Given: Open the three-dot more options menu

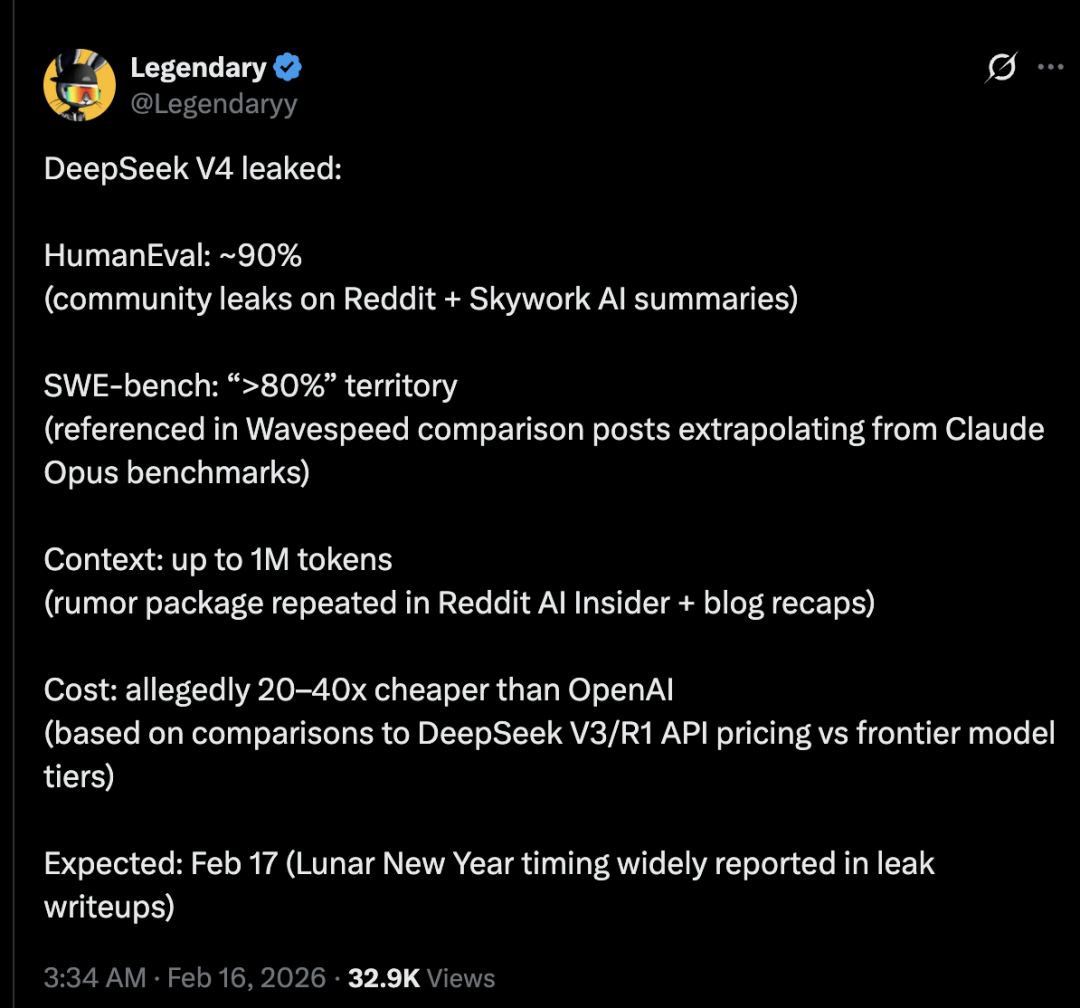Looking at the screenshot, I should [1050, 68].
